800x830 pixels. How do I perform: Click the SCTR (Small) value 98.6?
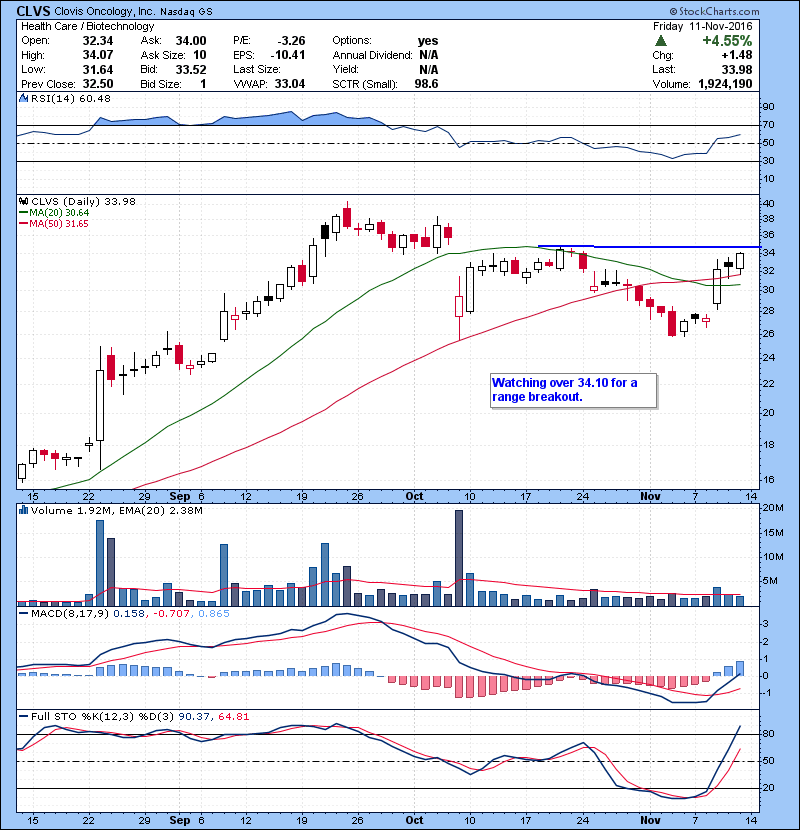427,84
